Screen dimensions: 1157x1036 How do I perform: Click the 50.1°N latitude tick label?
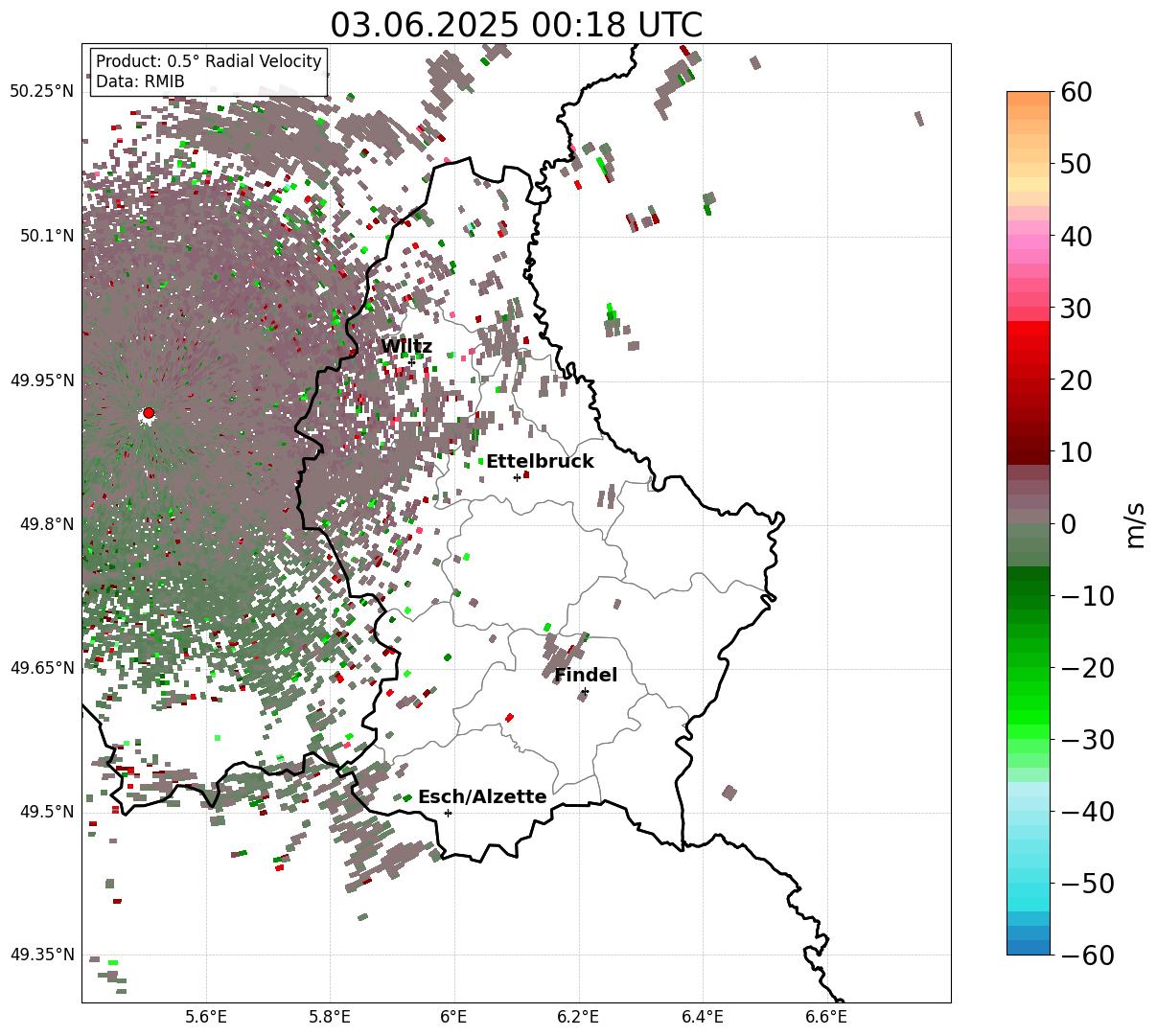46,236
